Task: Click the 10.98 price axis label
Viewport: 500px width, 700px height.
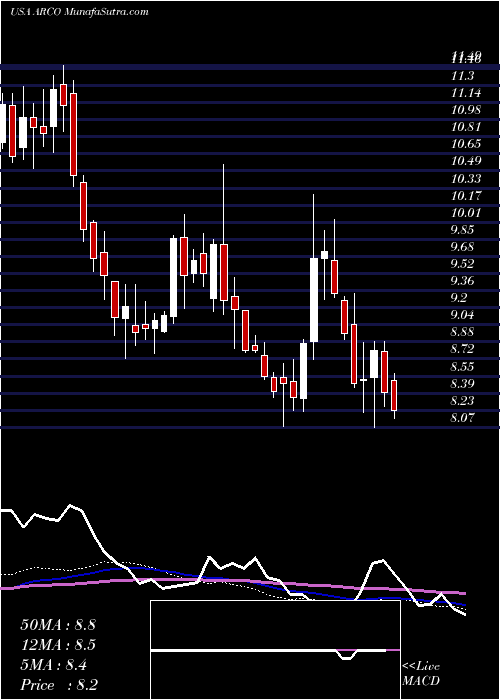Action: (466, 110)
